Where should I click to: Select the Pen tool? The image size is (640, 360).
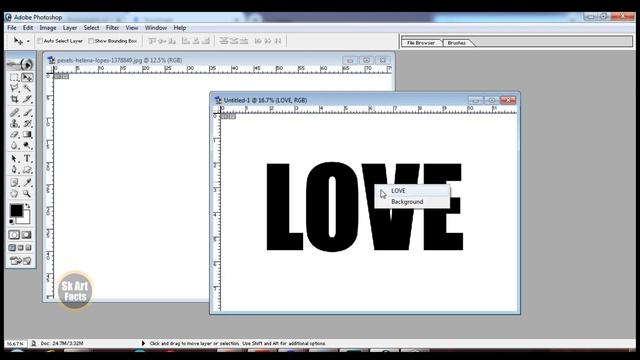tap(14, 169)
